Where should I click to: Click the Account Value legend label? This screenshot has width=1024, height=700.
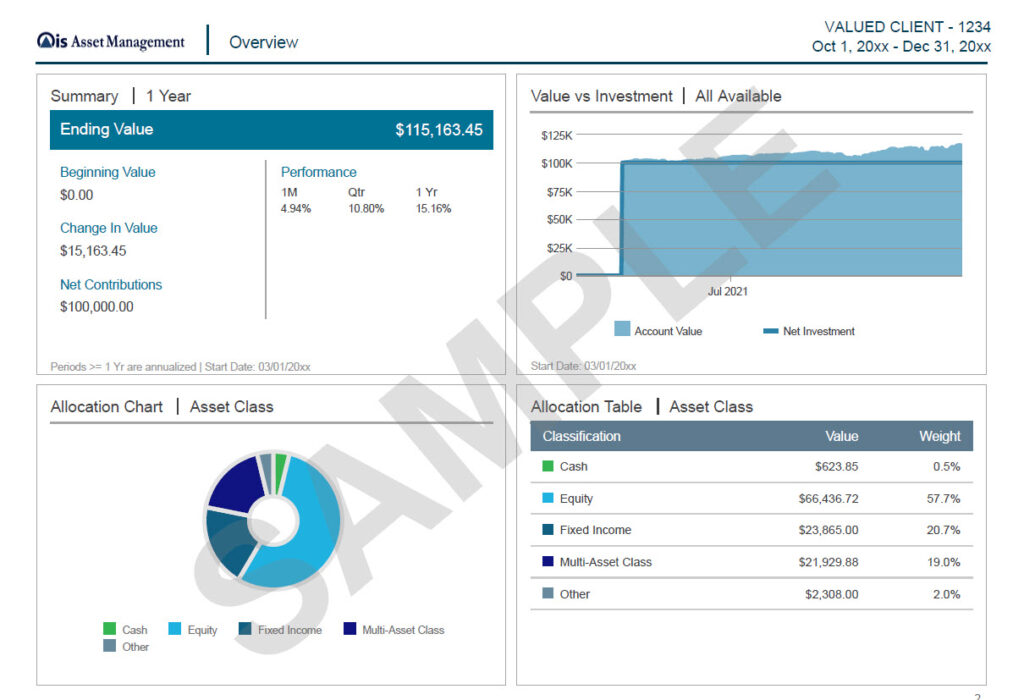pyautogui.click(x=668, y=331)
